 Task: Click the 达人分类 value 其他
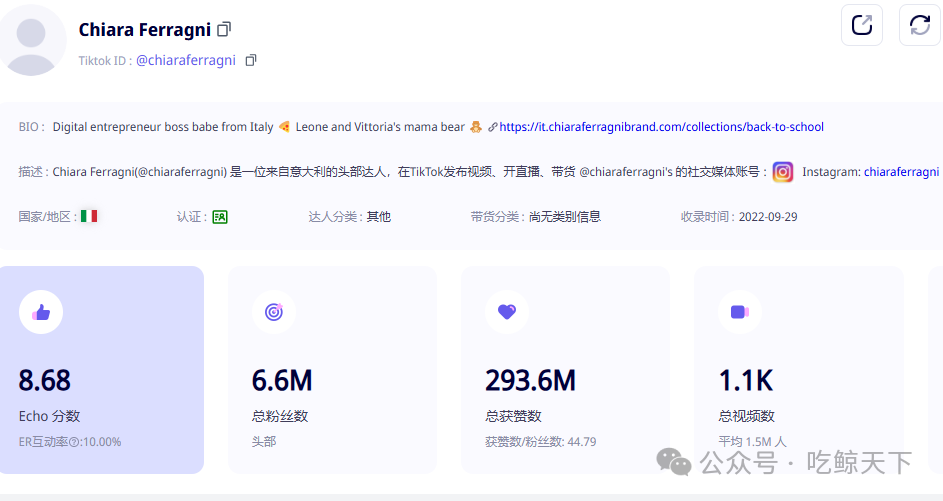(379, 217)
